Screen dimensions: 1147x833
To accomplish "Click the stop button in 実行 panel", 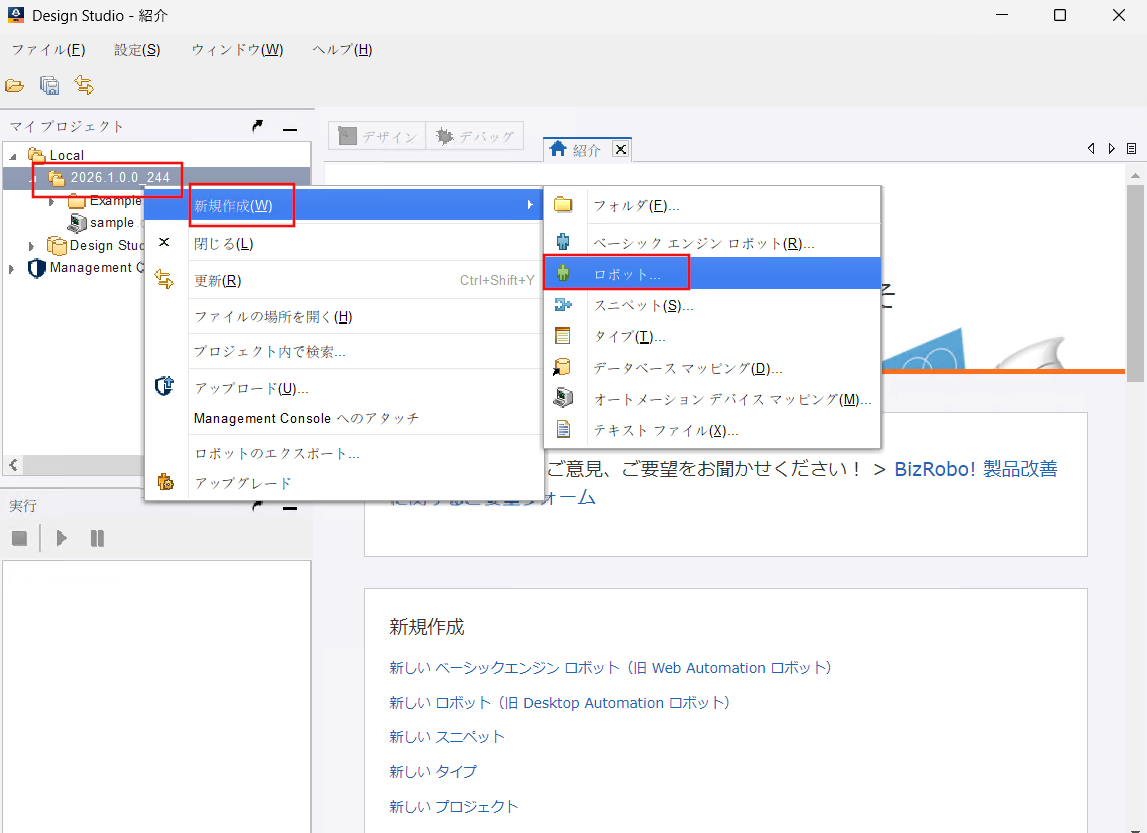I will [20, 538].
